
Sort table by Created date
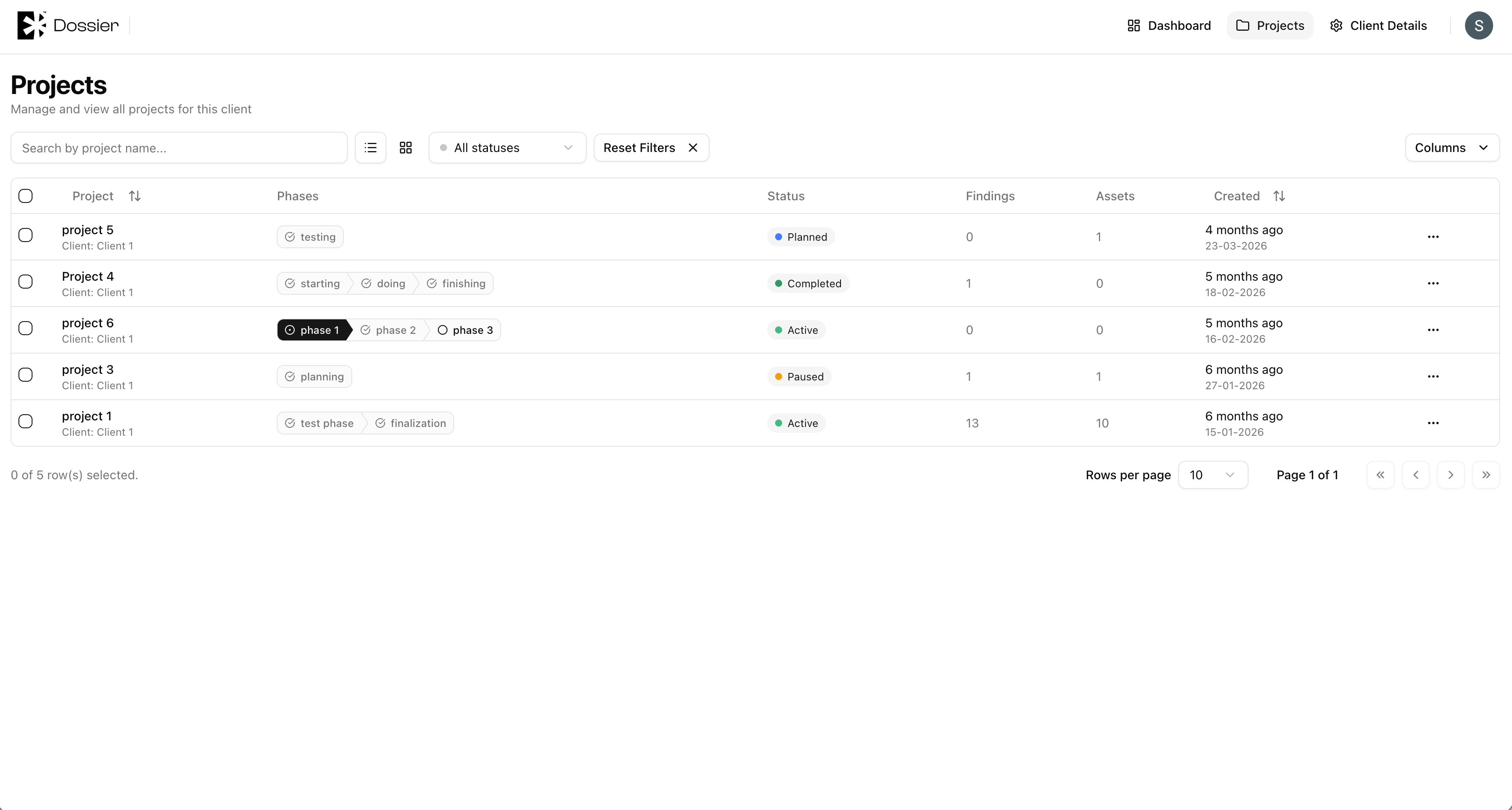1249,196
